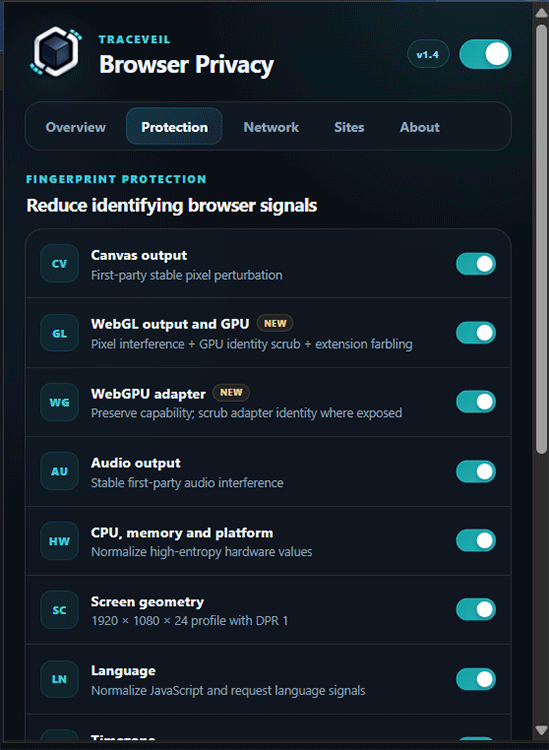
Task: Click the GL WebGL icon badge
Action: click(59, 333)
